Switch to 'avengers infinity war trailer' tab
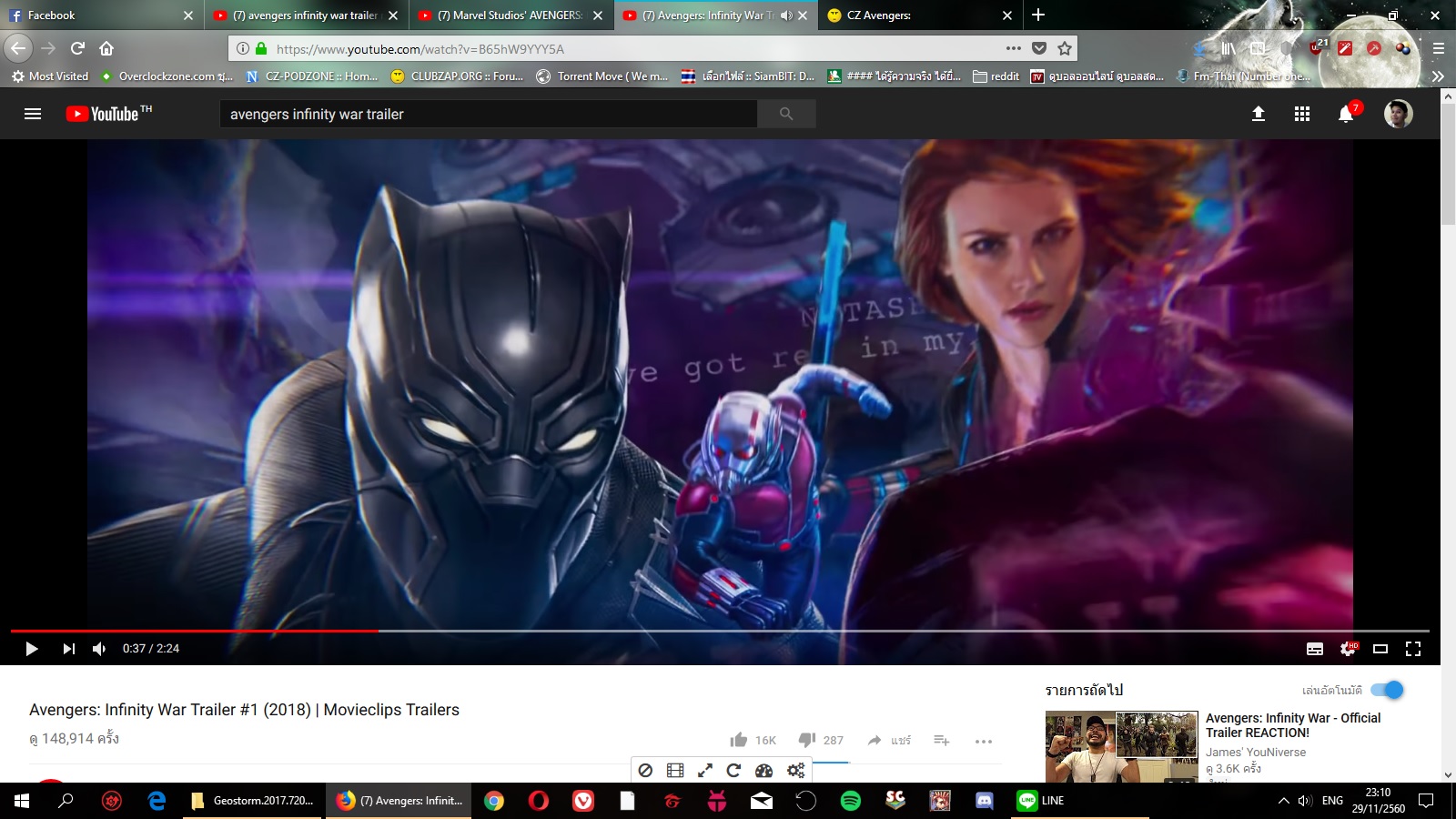Image resolution: width=1456 pixels, height=819 pixels. (305, 15)
